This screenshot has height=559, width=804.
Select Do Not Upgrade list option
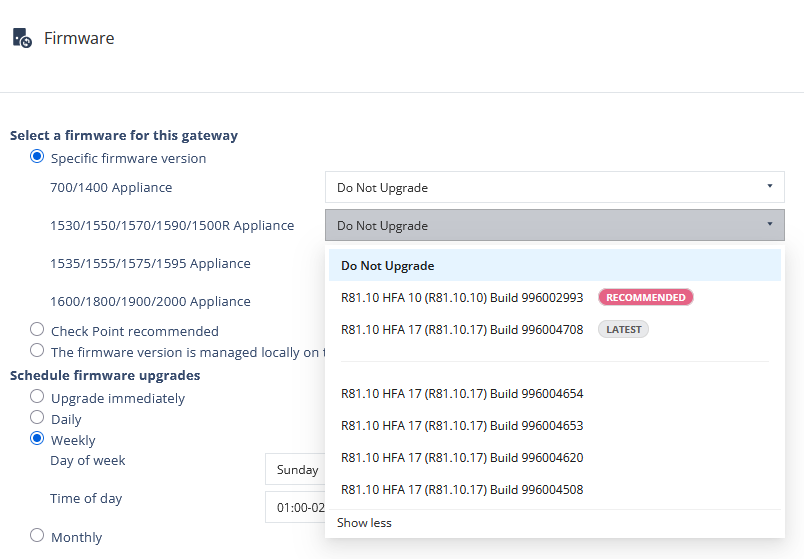[x=555, y=265]
